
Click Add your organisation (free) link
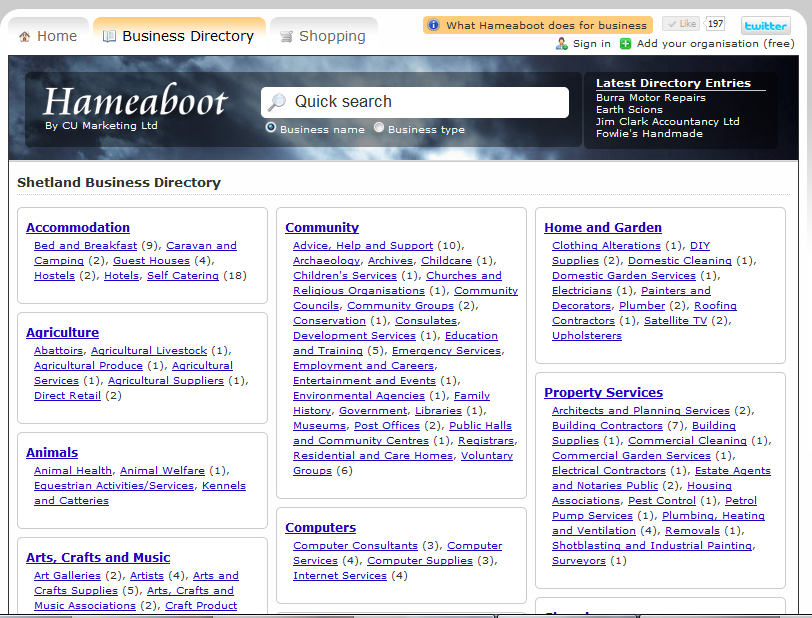click(x=715, y=44)
